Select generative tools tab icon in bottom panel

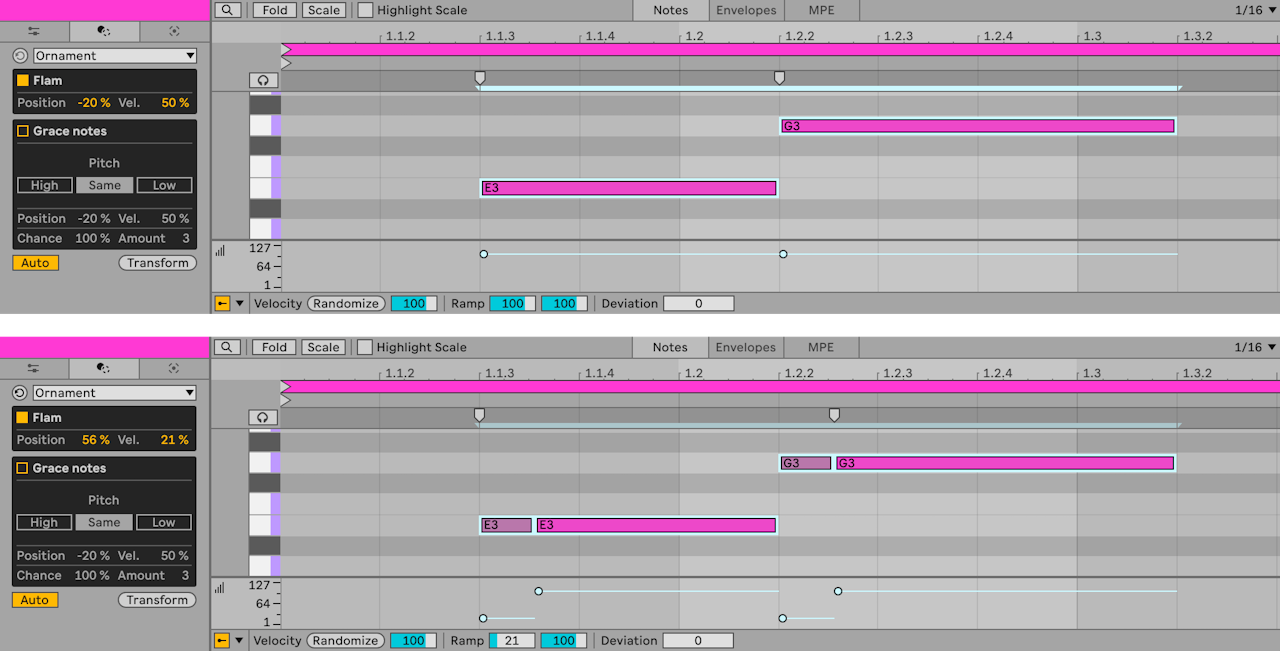(x=174, y=368)
